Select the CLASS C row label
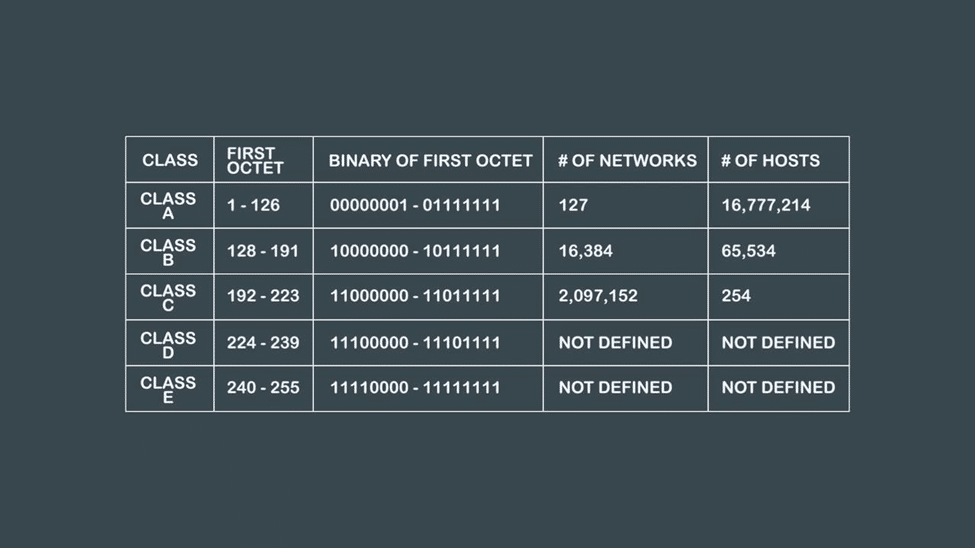Viewport: 975px width, 548px height. [x=168, y=297]
